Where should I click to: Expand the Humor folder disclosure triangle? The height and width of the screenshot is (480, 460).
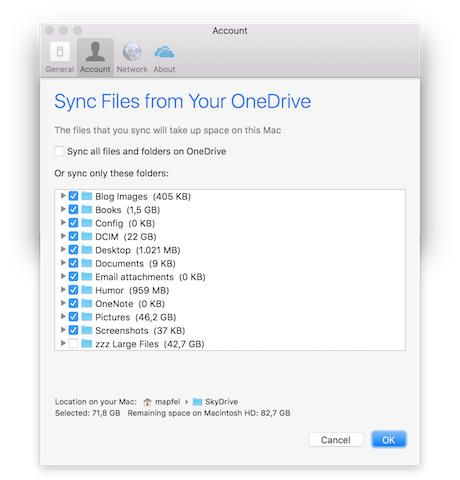63,289
